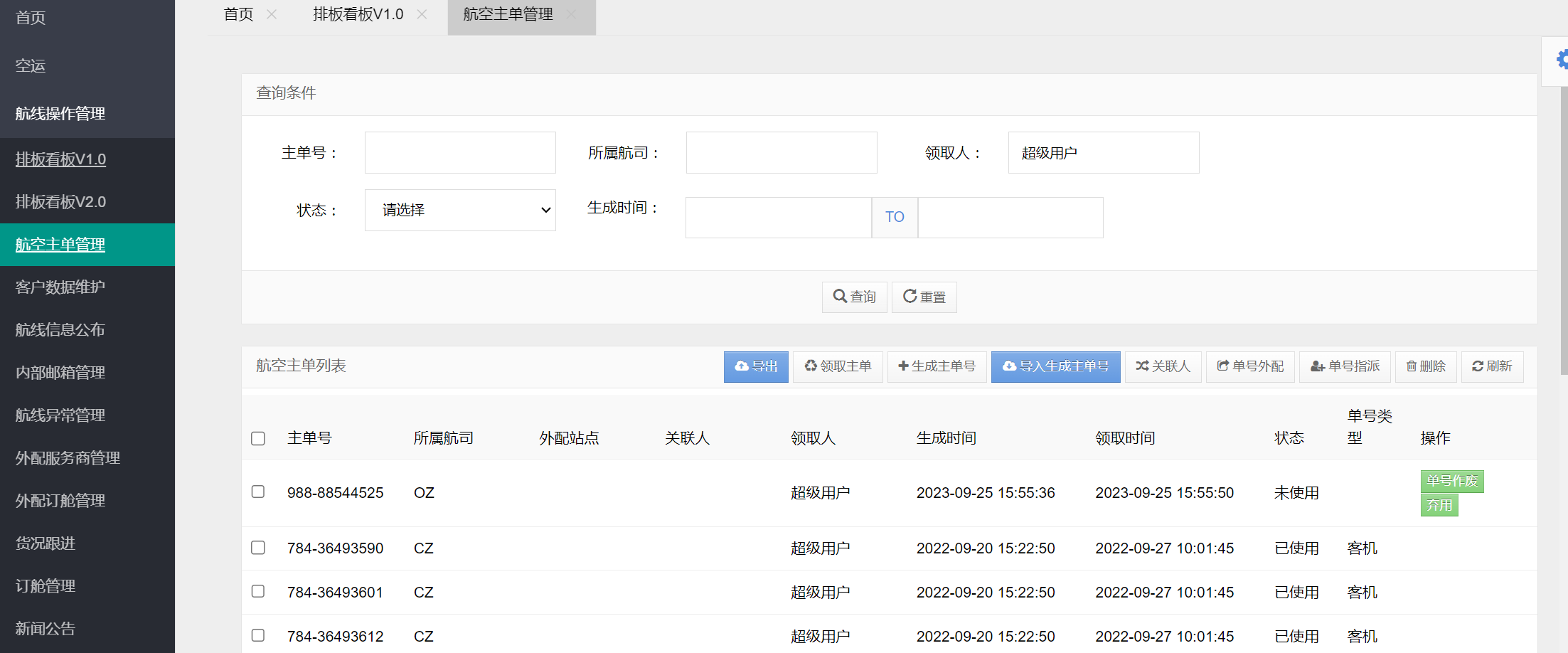Click the 导出 export button

756,366
